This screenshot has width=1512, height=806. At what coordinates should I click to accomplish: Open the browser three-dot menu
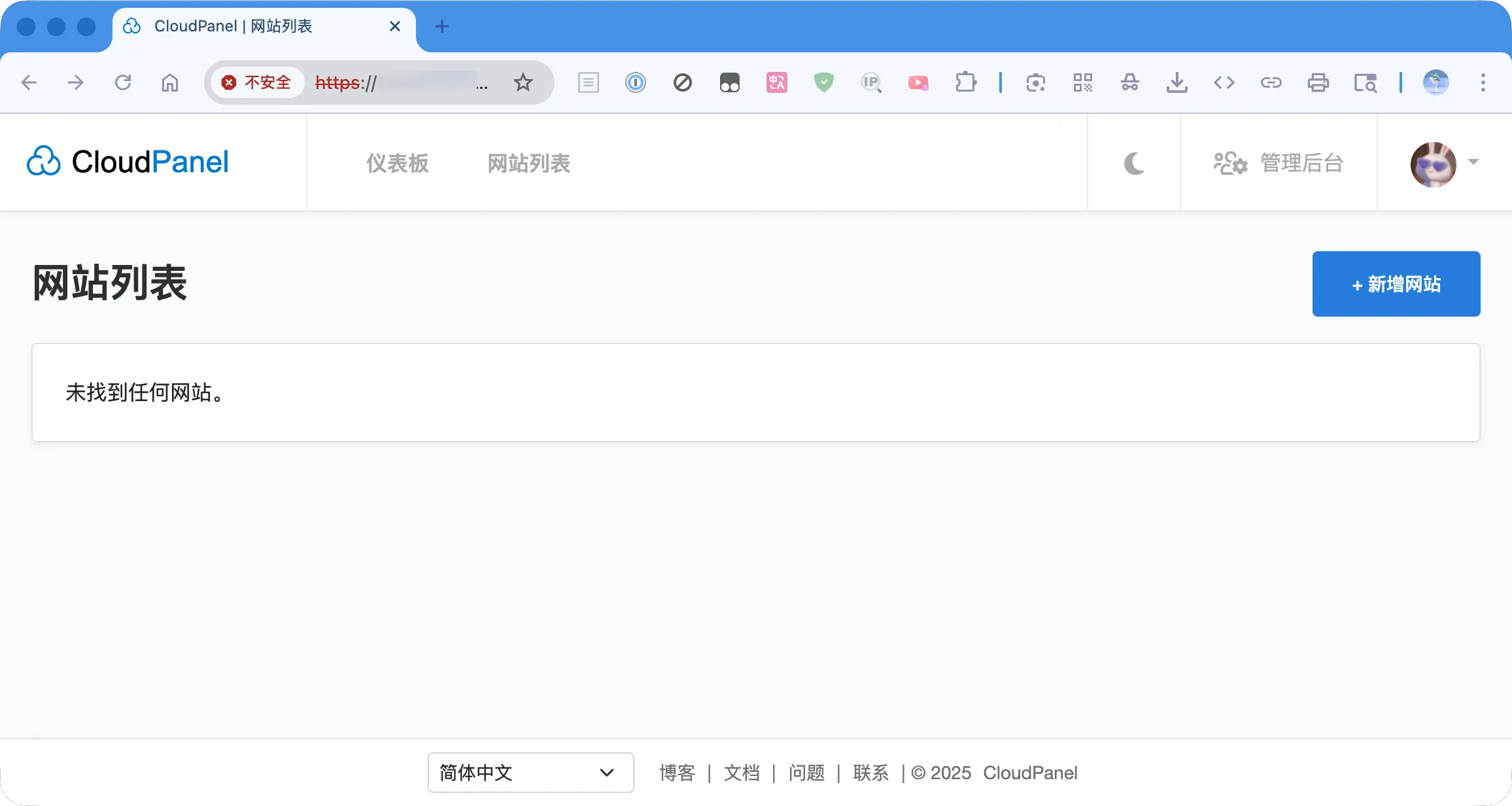tap(1483, 82)
